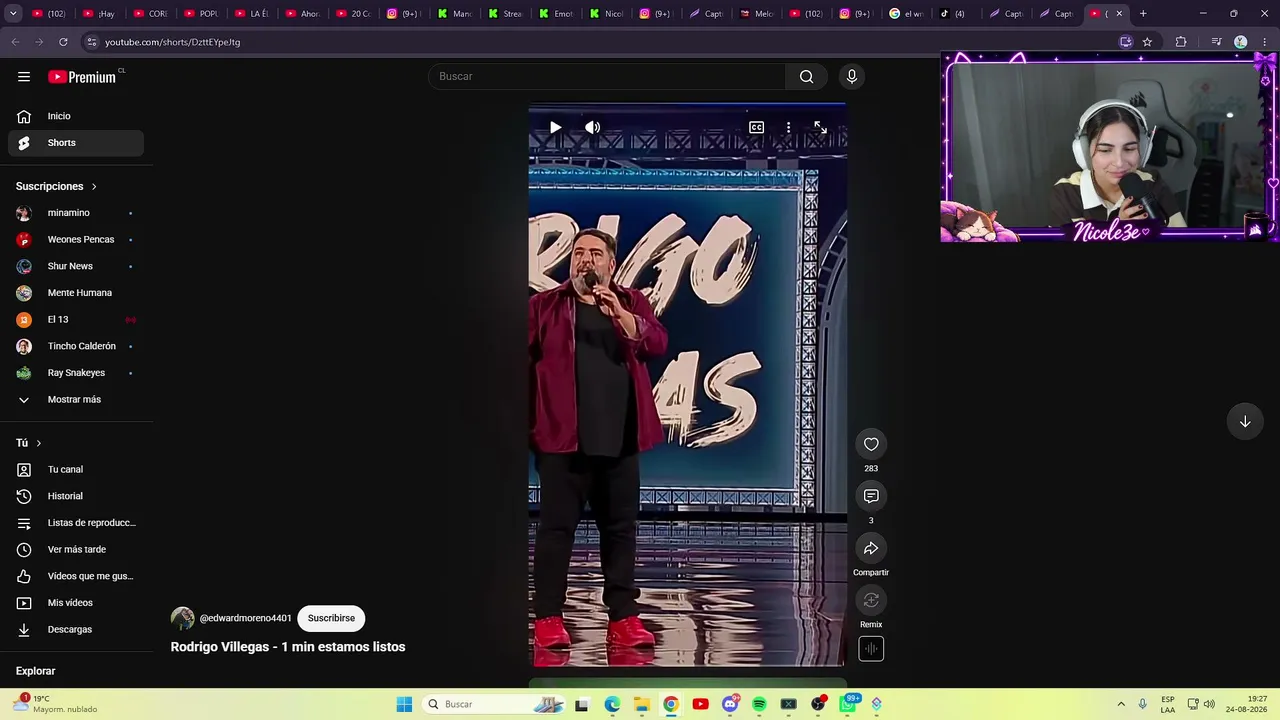Open the Ray Snakeyes channel
Viewport: 1280px width, 720px height.
click(76, 373)
